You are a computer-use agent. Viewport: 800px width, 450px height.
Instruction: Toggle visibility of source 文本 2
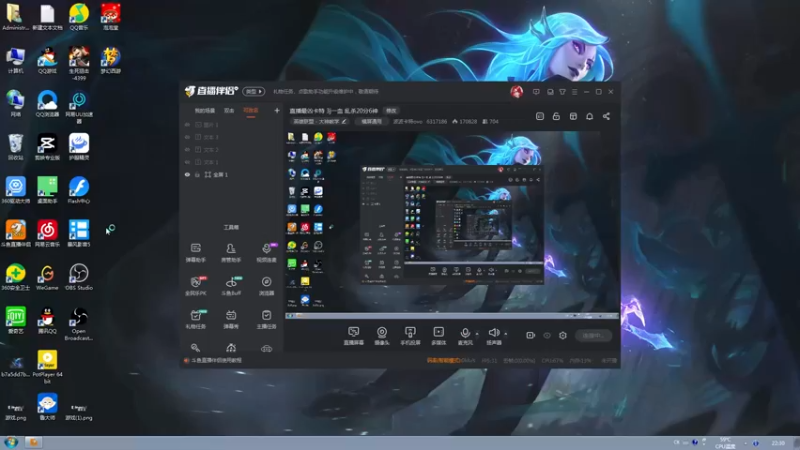tap(187, 149)
